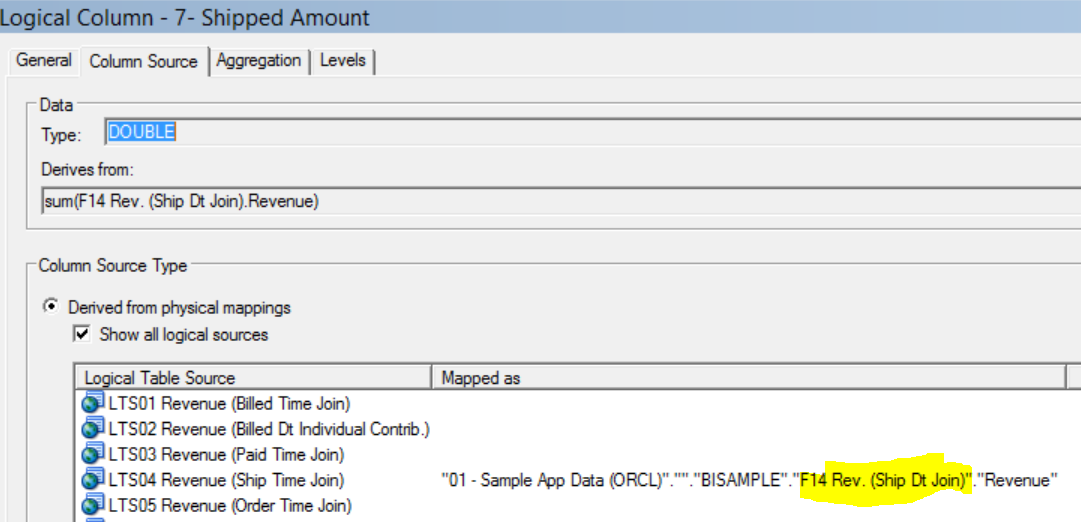Uncheck Show all logical sources checkbox
This screenshot has height=522, width=1081.
(x=82, y=335)
